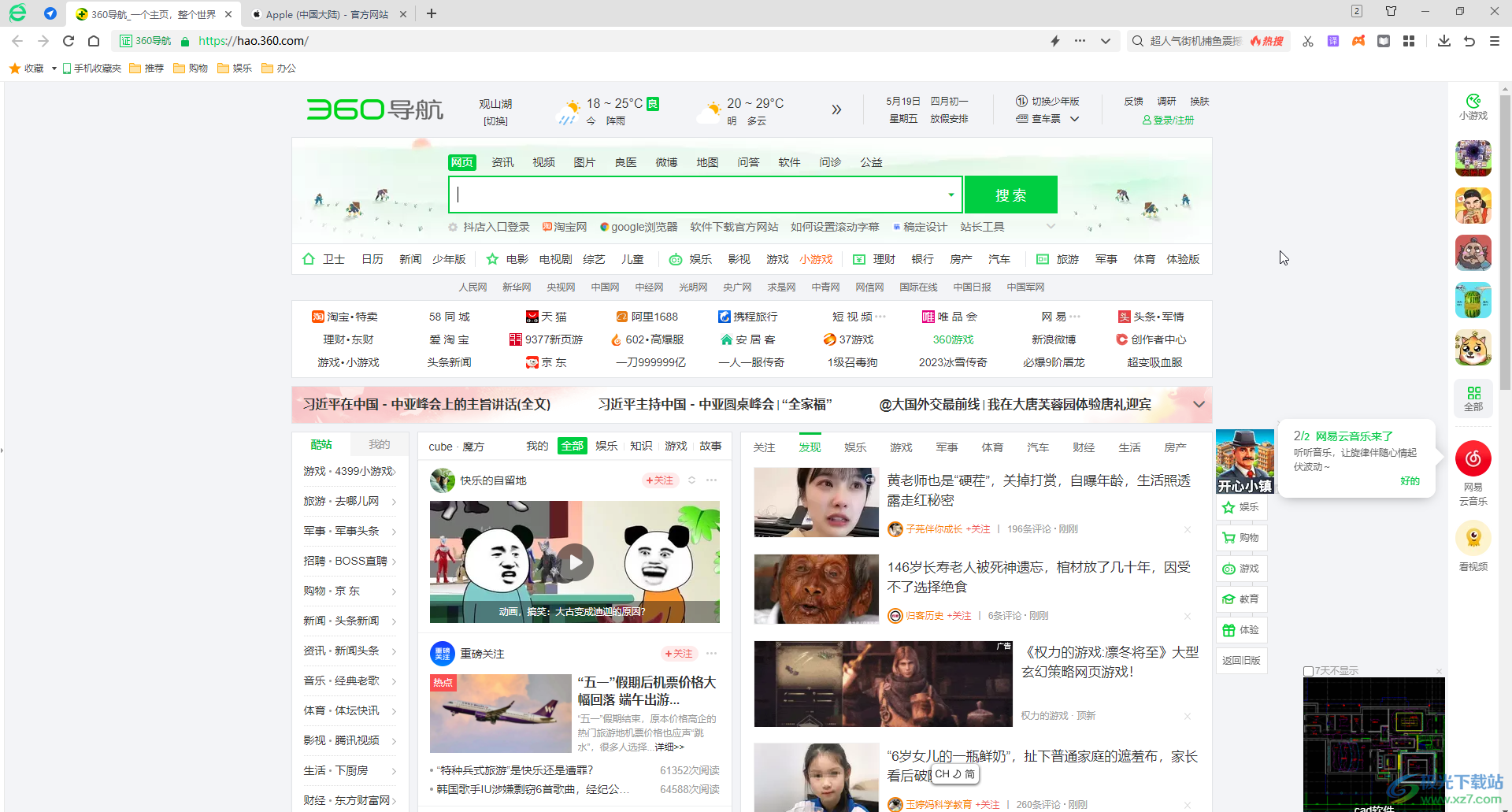Viewport: 1512px width, 812px height.
Task: Select the 资讯 search tab
Action: click(502, 162)
